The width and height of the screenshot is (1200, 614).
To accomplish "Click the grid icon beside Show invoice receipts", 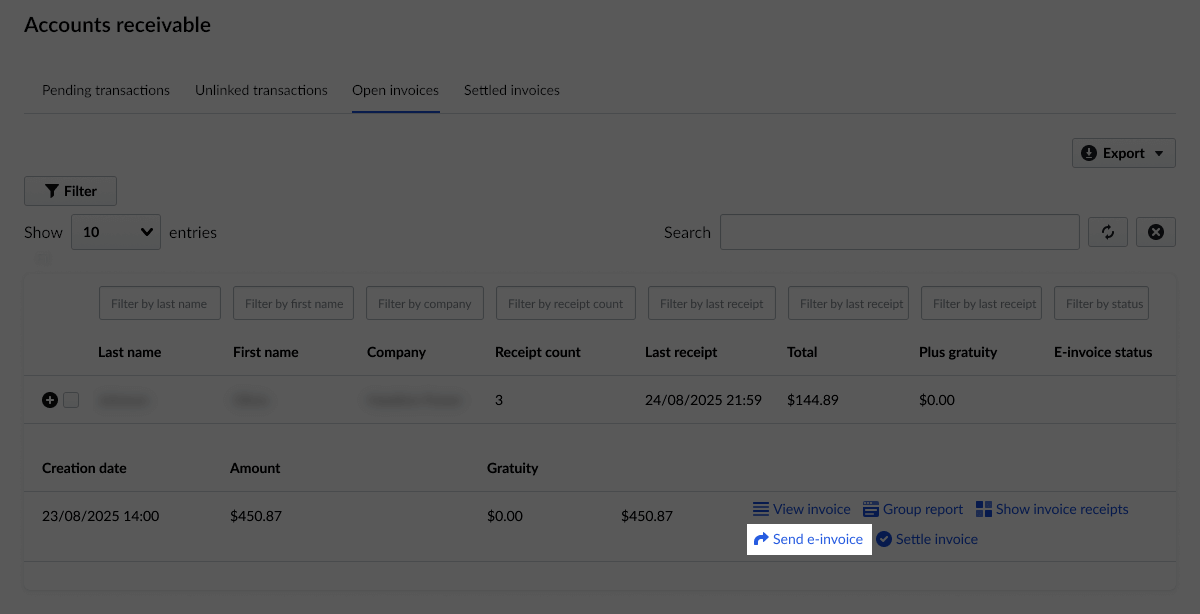I will (983, 508).
